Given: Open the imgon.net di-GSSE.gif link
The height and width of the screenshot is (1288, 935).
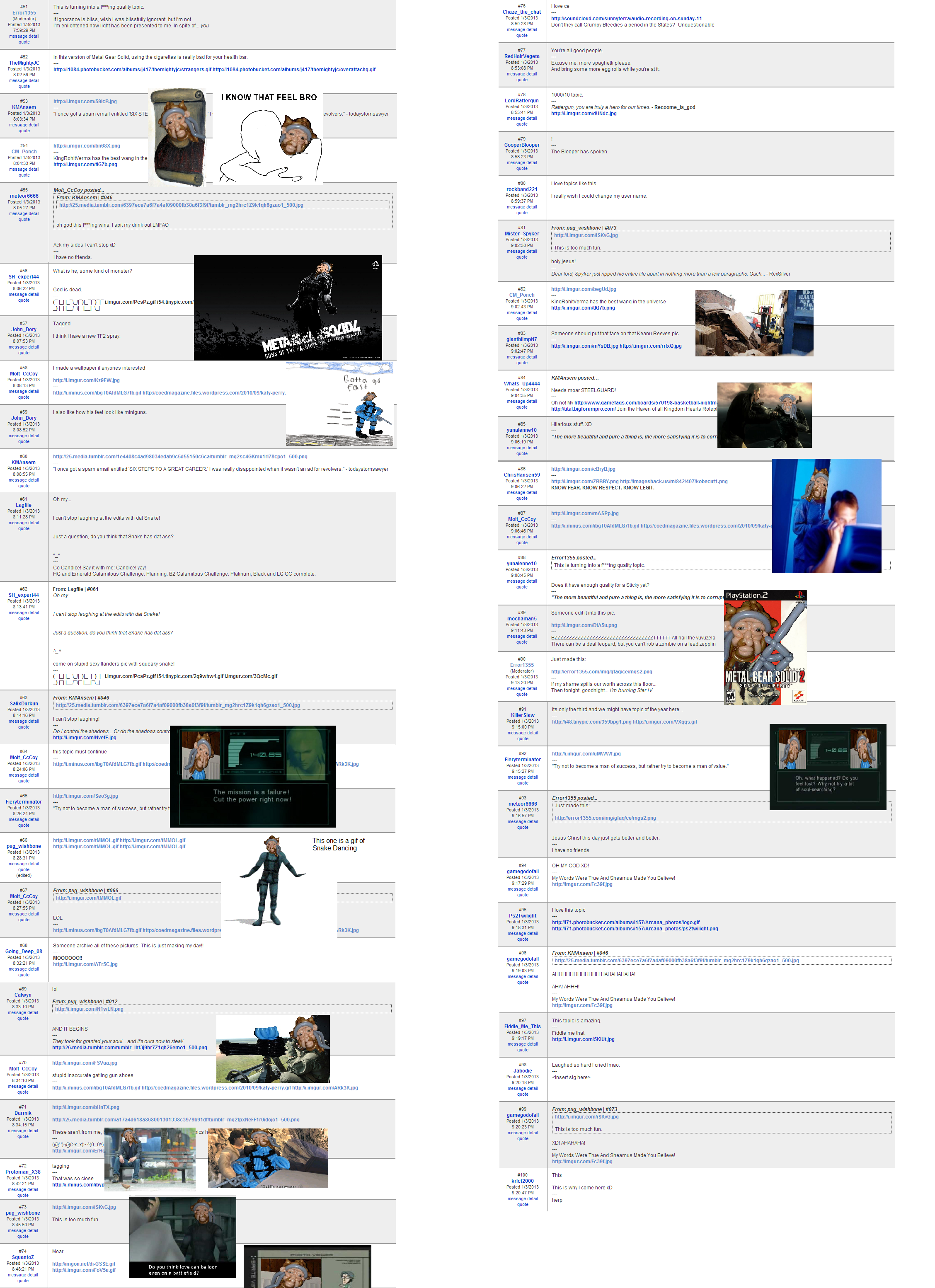Looking at the screenshot, I should tap(83, 1264).
